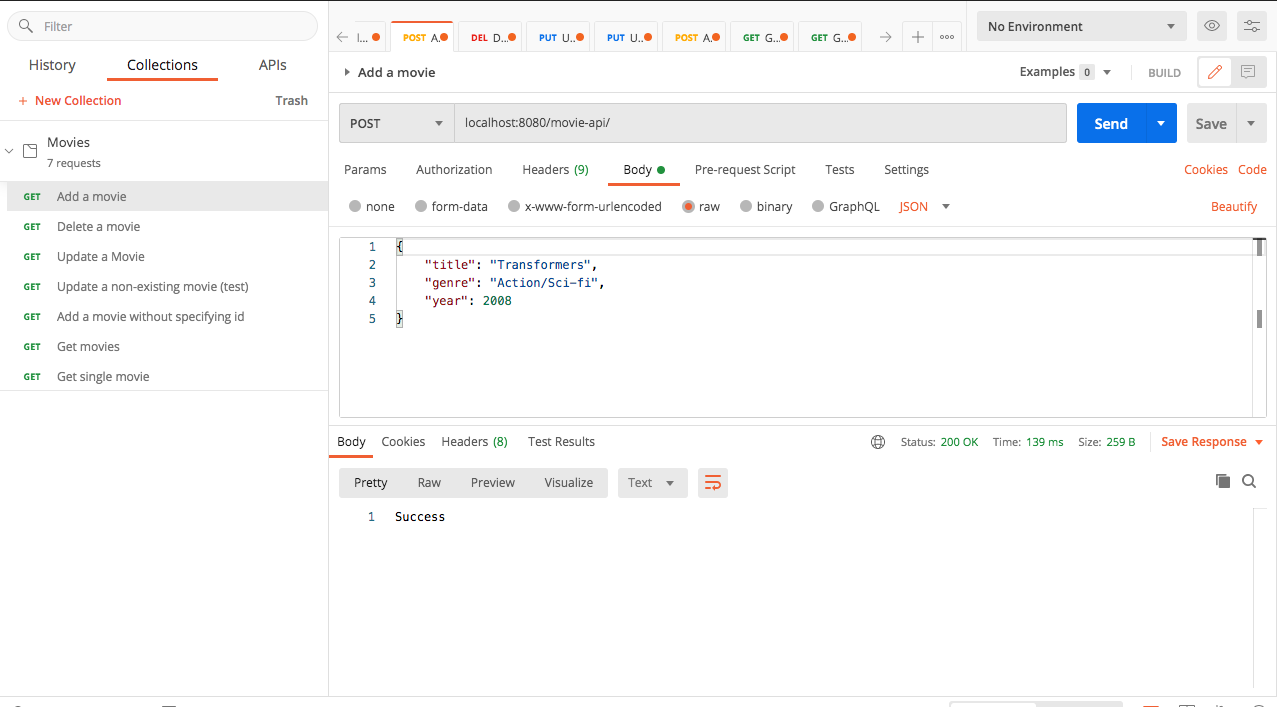The image size is (1277, 707).
Task: View the response Cookies tab
Action: pyautogui.click(x=403, y=442)
